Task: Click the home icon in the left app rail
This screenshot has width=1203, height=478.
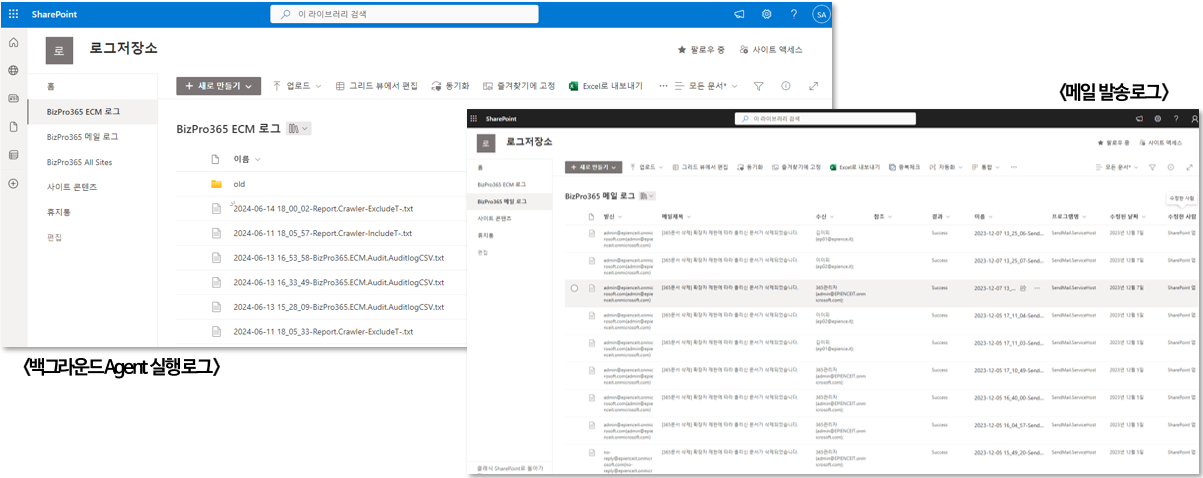Action: (x=13, y=43)
